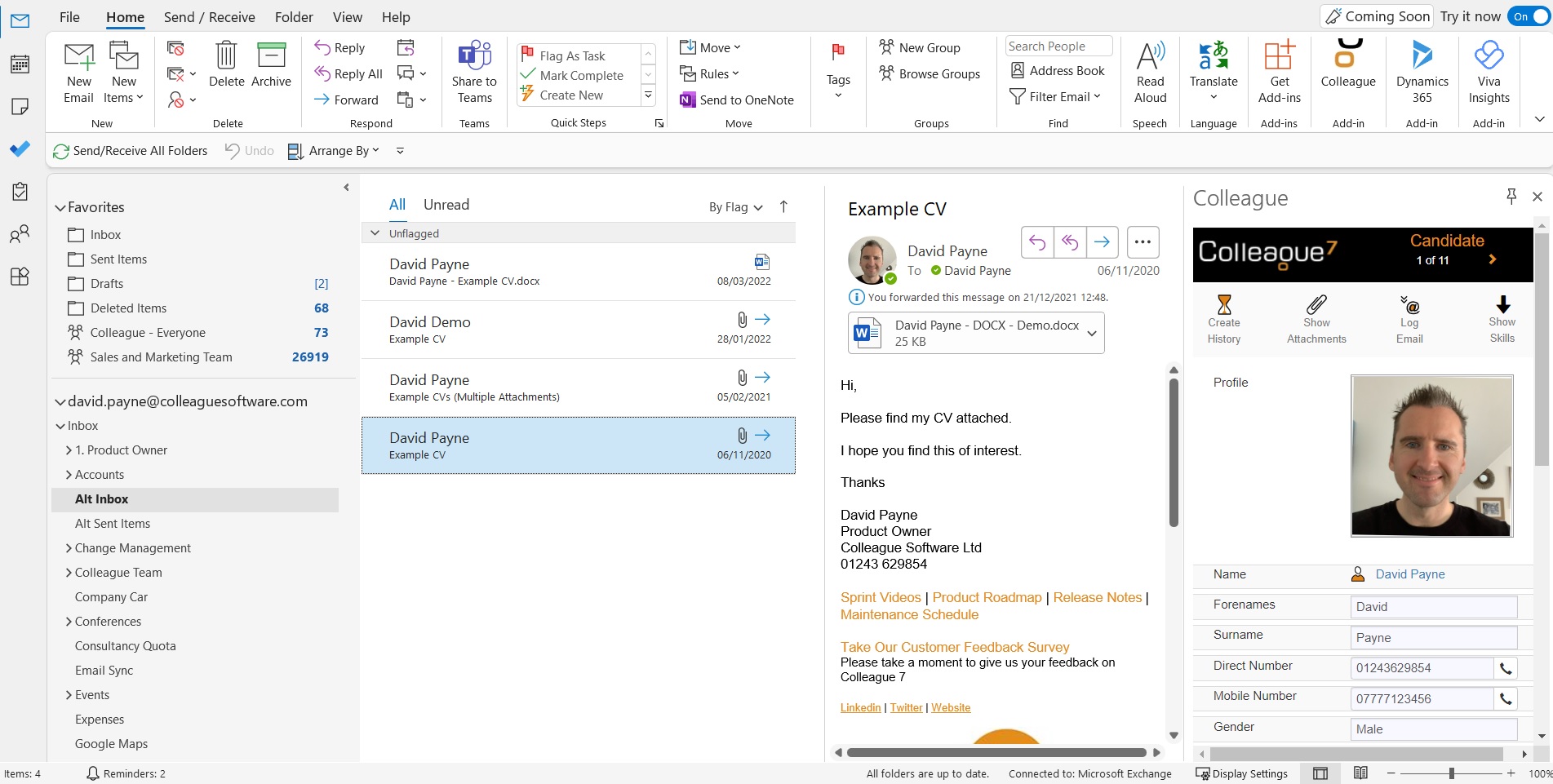The image size is (1553, 784).
Task: Go to next candidate arrow
Action: (1493, 259)
